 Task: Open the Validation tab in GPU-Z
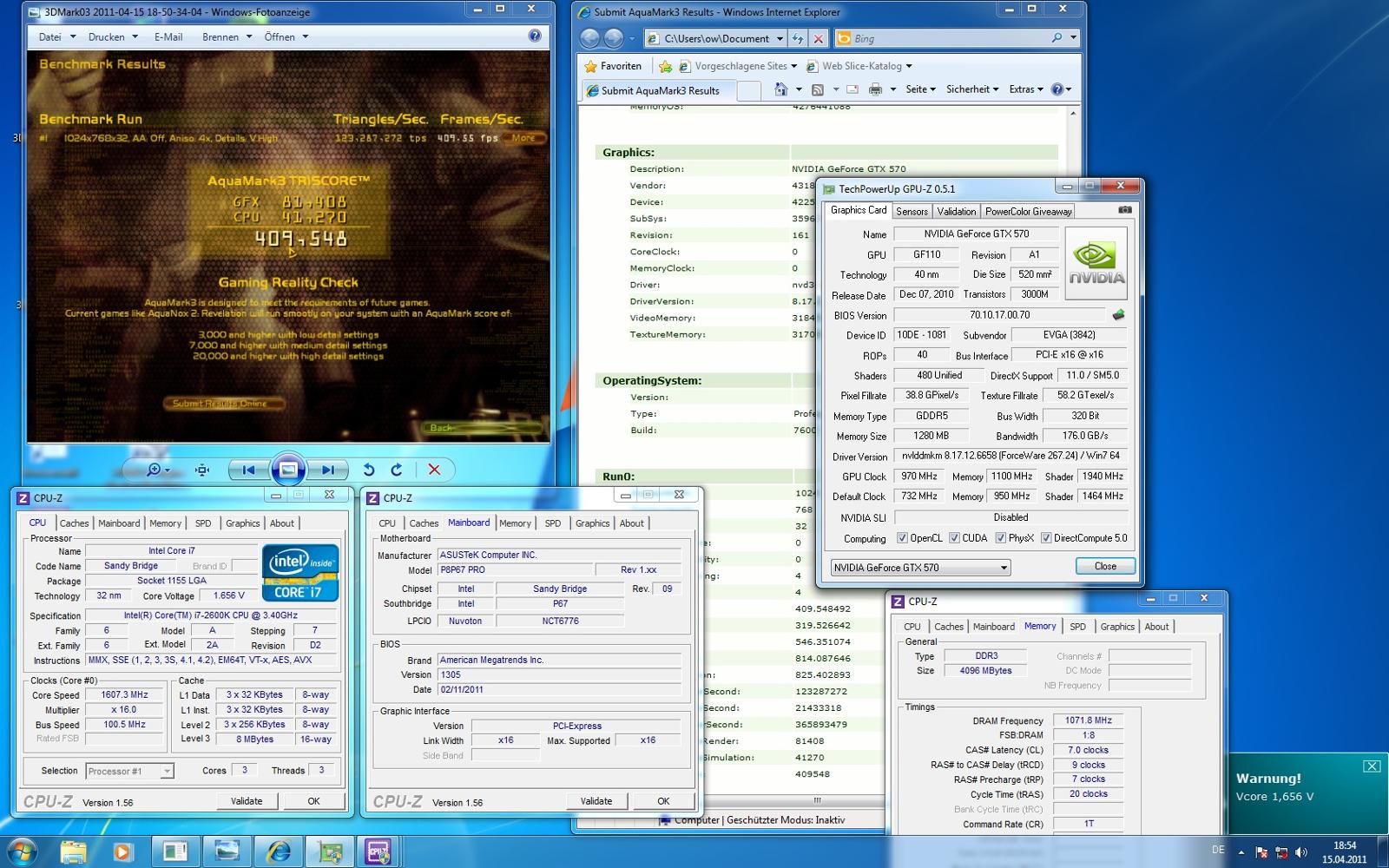956,211
